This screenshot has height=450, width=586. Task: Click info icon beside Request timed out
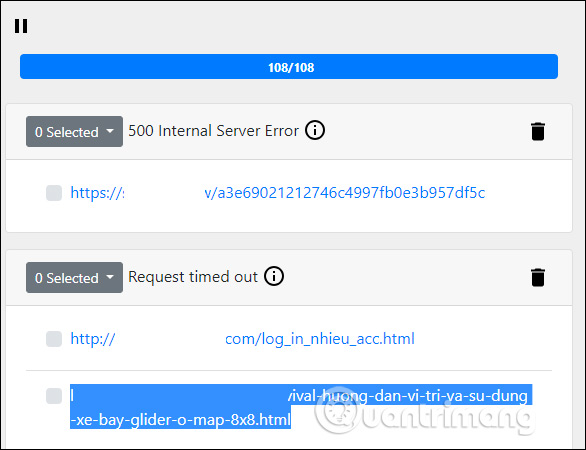(274, 277)
